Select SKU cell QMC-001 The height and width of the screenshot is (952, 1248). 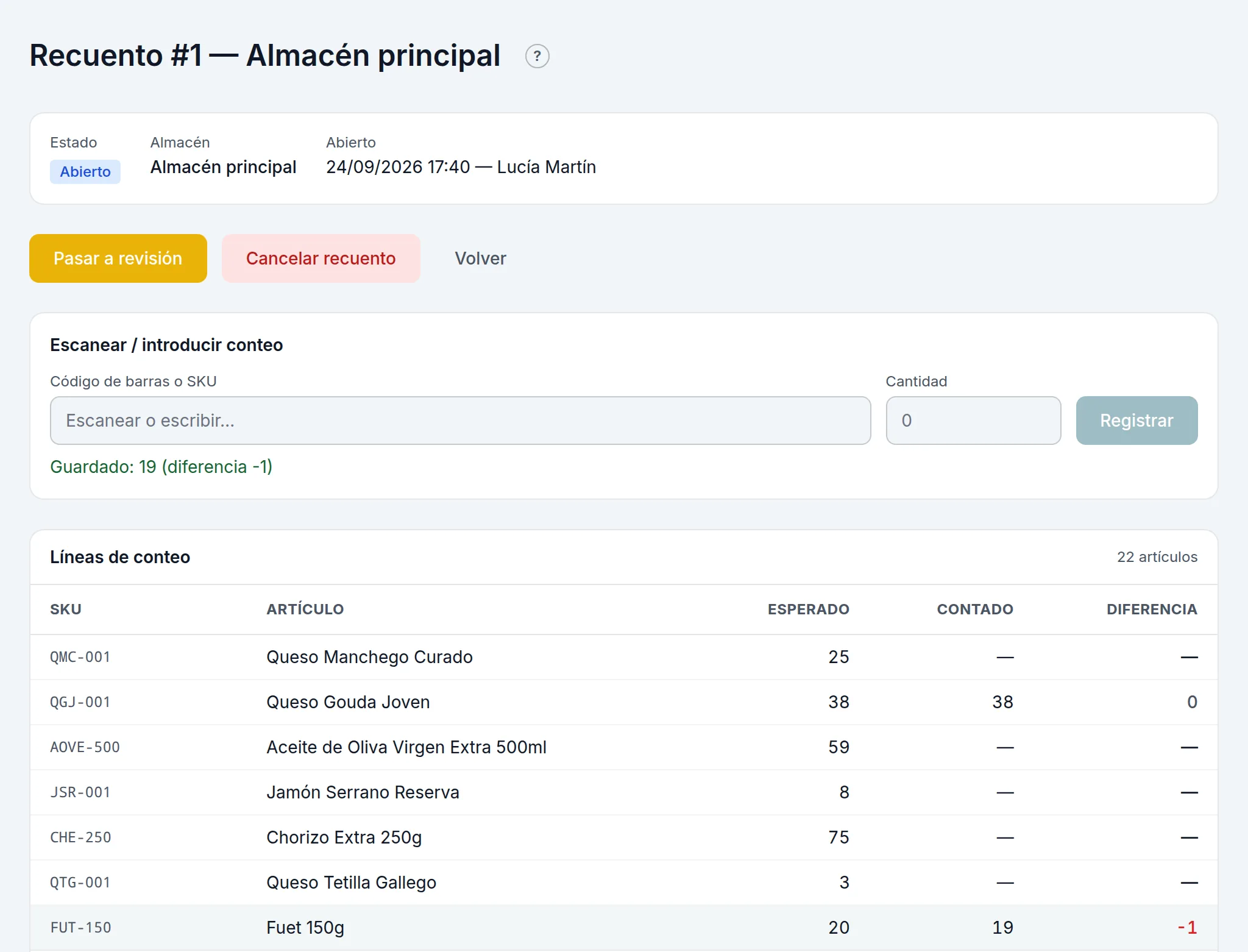pyautogui.click(x=80, y=657)
